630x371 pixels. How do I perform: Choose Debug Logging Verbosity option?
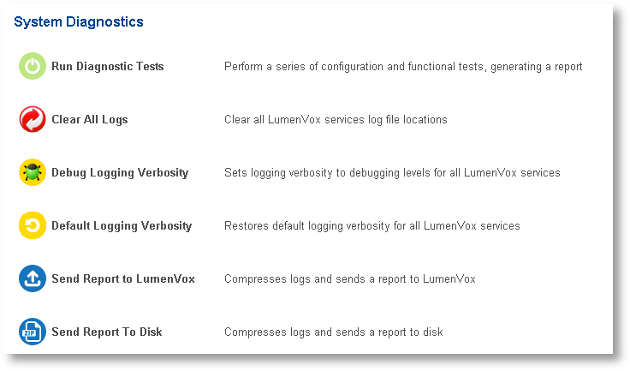[x=120, y=173]
